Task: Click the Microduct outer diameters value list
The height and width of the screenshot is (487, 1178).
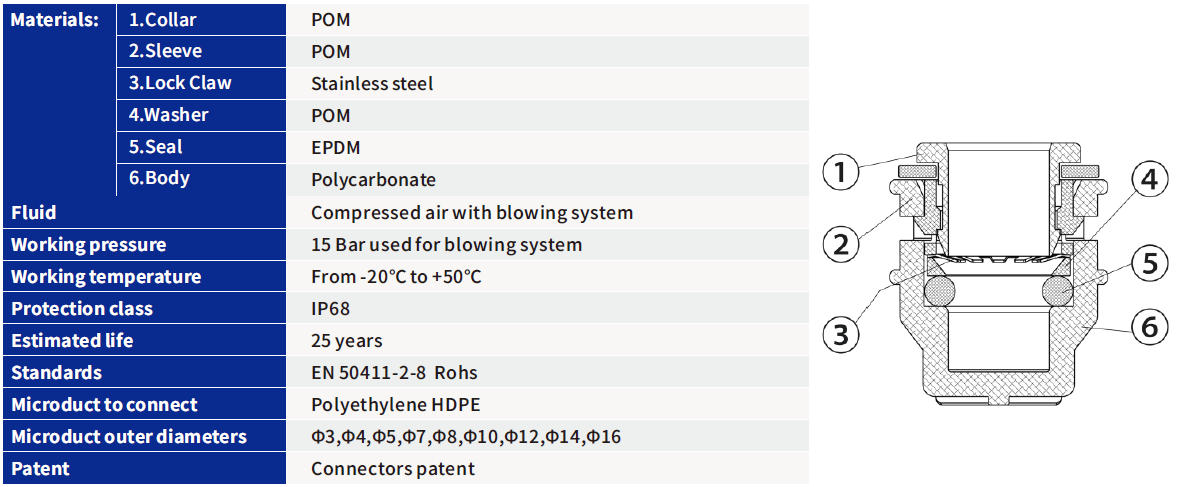Action: click(x=466, y=437)
